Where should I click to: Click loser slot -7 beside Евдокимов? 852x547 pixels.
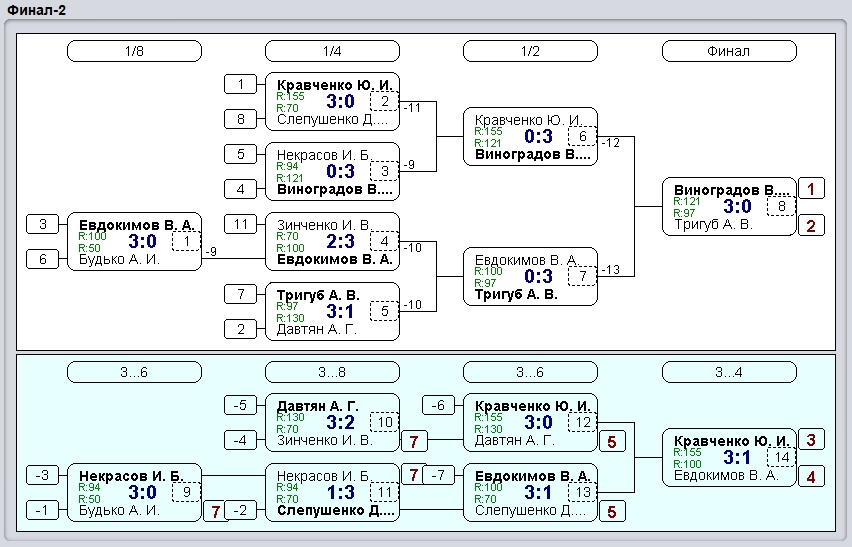coord(438,475)
